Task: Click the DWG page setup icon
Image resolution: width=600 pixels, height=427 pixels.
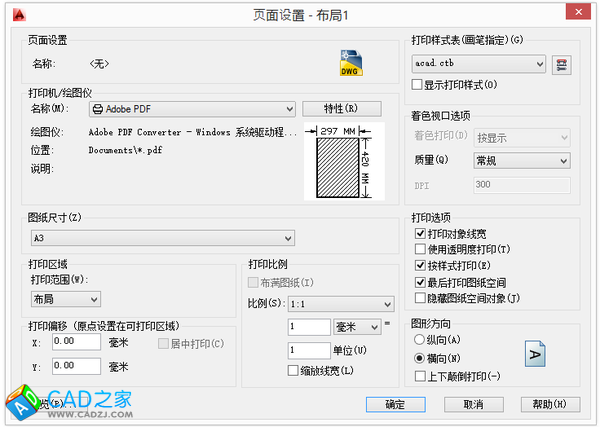Action: click(348, 65)
